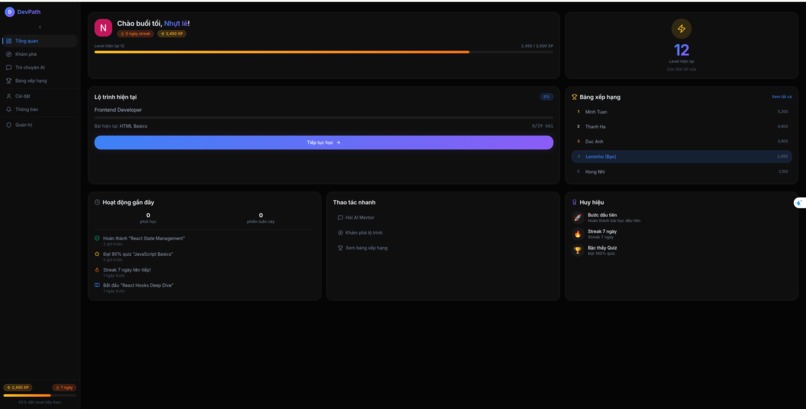Click the chat icon beside Hỏi AI Mentor
The height and width of the screenshot is (409, 806).
340,218
